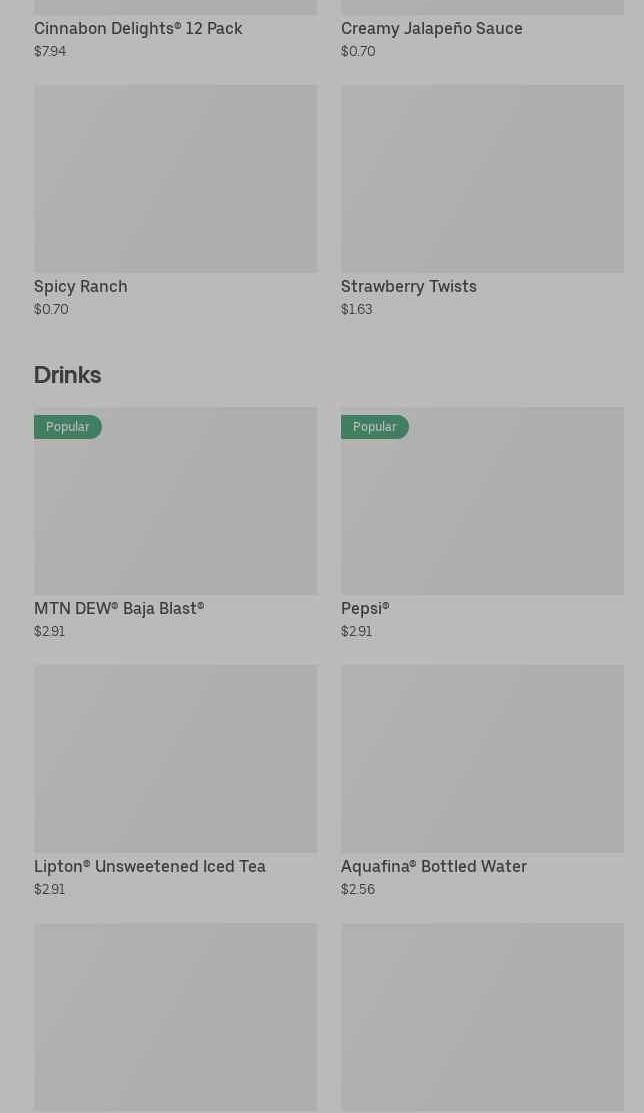The width and height of the screenshot is (644, 1113).
Task: Choose the Aquafina Bottled Water title
Action: [x=433, y=866]
